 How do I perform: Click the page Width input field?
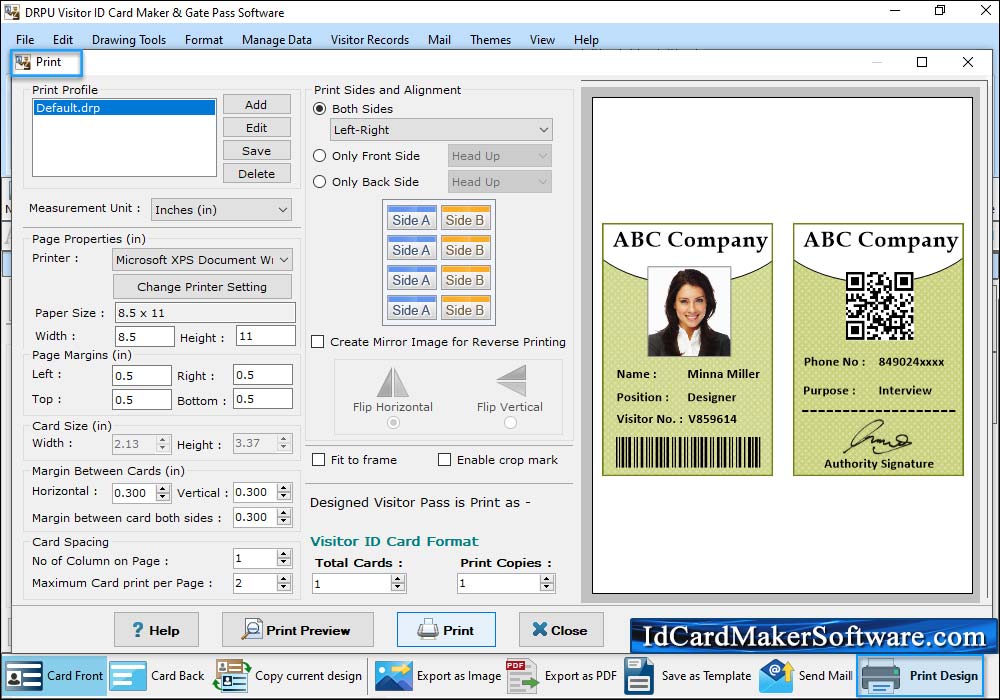pos(145,336)
